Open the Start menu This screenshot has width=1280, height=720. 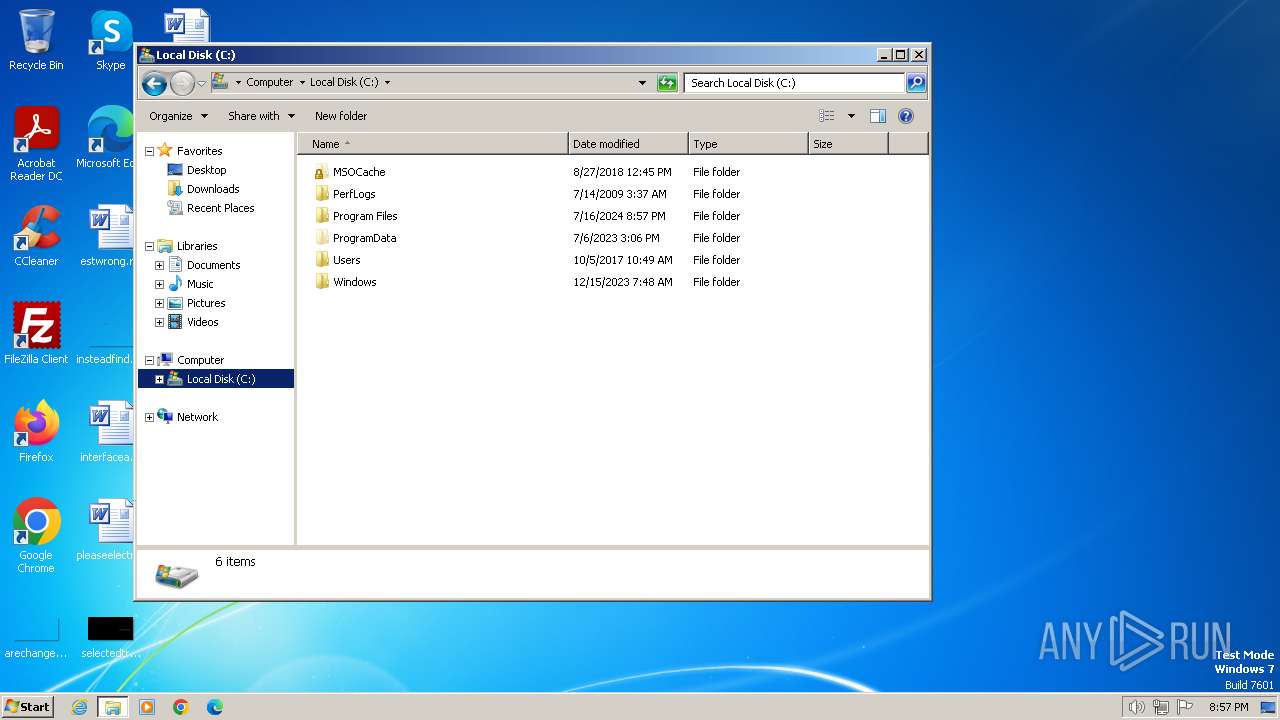coord(27,707)
